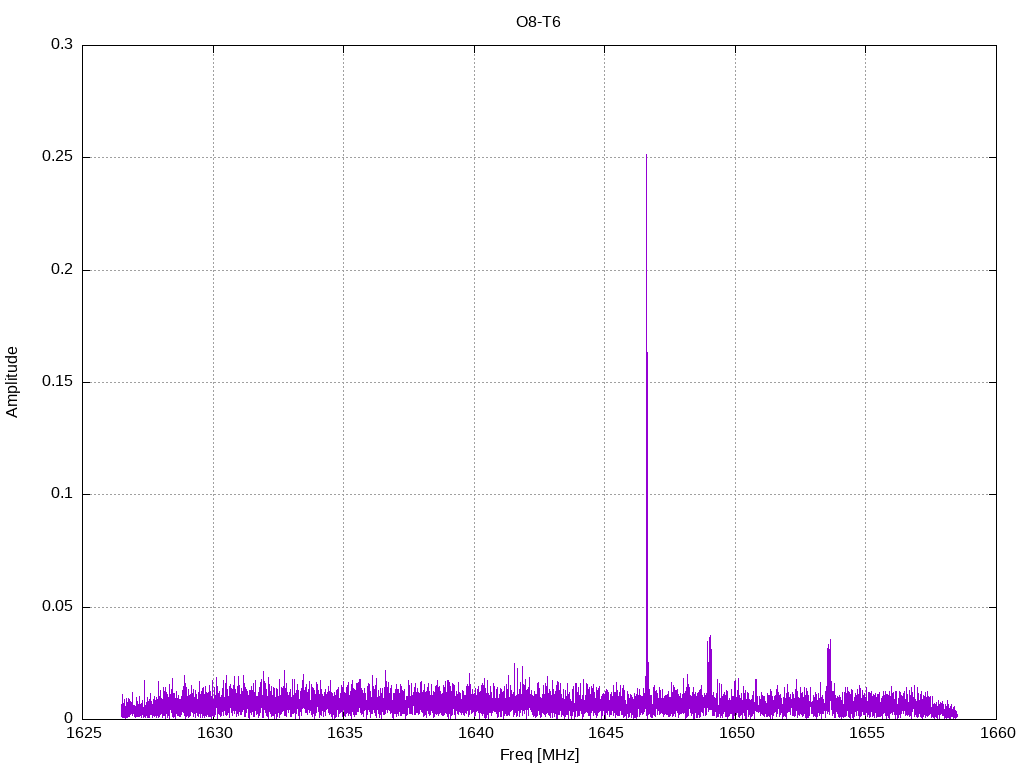Click the 1635 frequency tick label

pyautogui.click(x=344, y=733)
